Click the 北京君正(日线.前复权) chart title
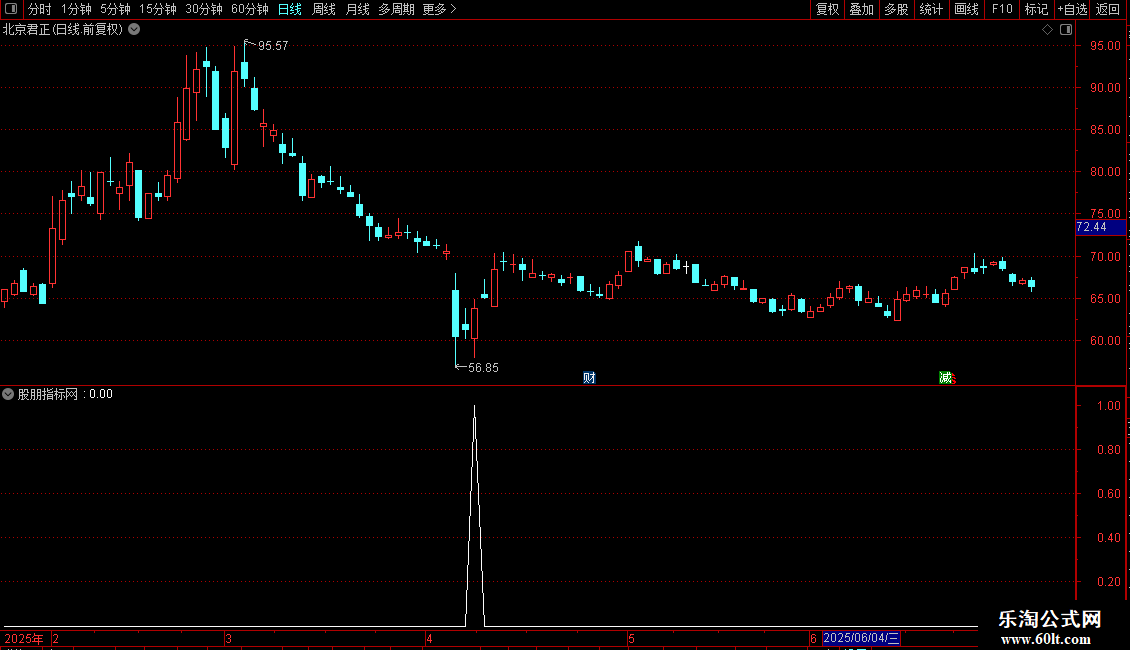 (63, 30)
